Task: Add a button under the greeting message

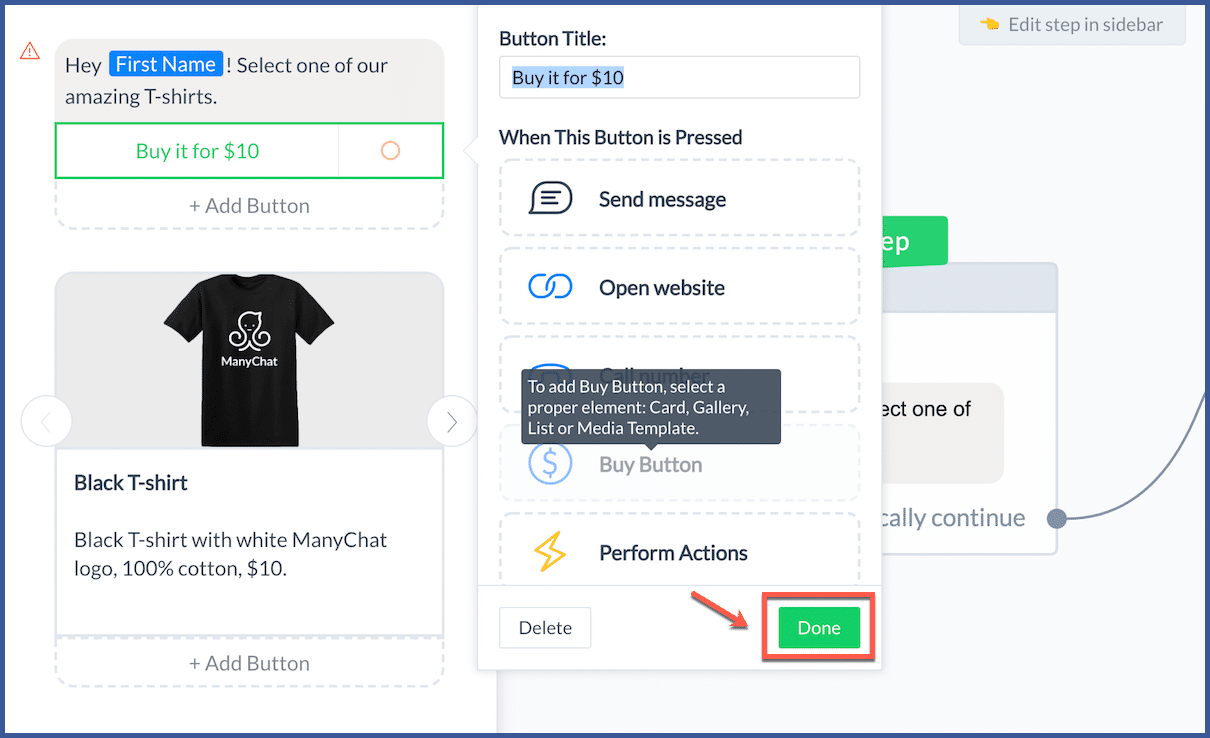Action: 249,205
